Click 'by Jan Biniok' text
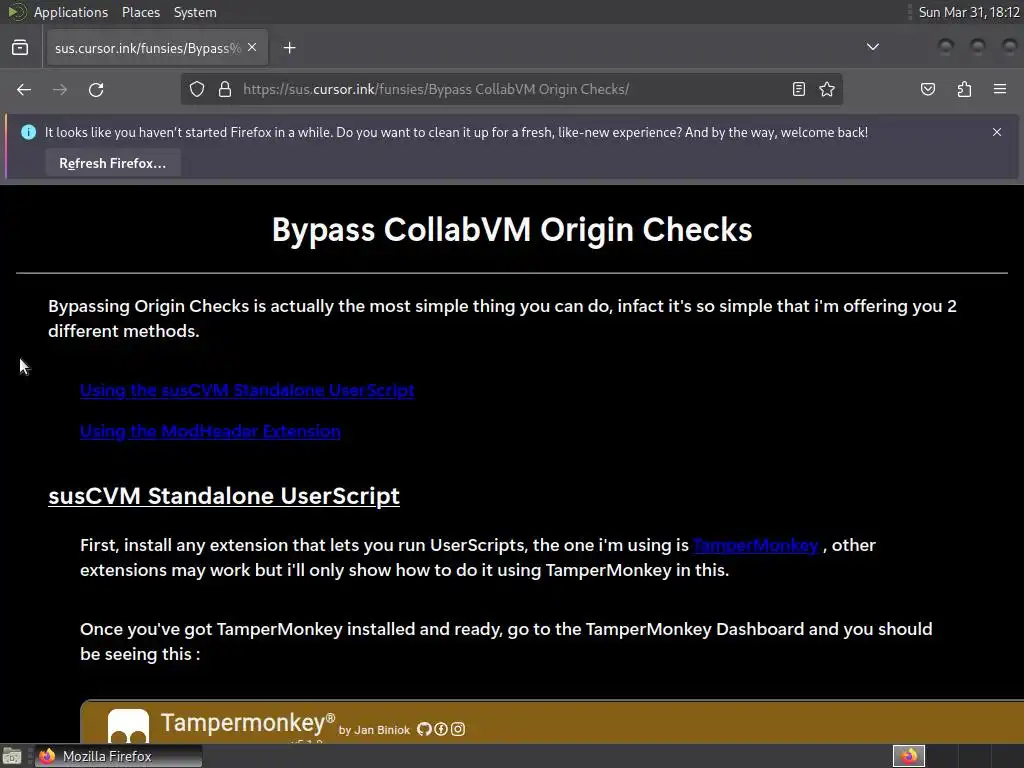The width and height of the screenshot is (1024, 768). [374, 730]
